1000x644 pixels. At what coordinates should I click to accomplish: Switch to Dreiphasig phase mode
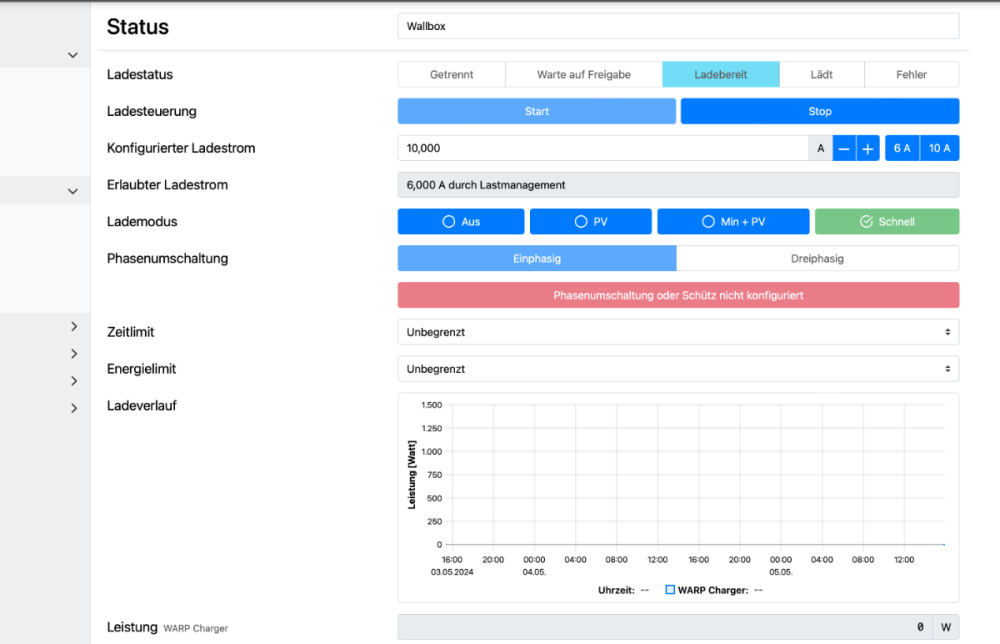tap(817, 258)
